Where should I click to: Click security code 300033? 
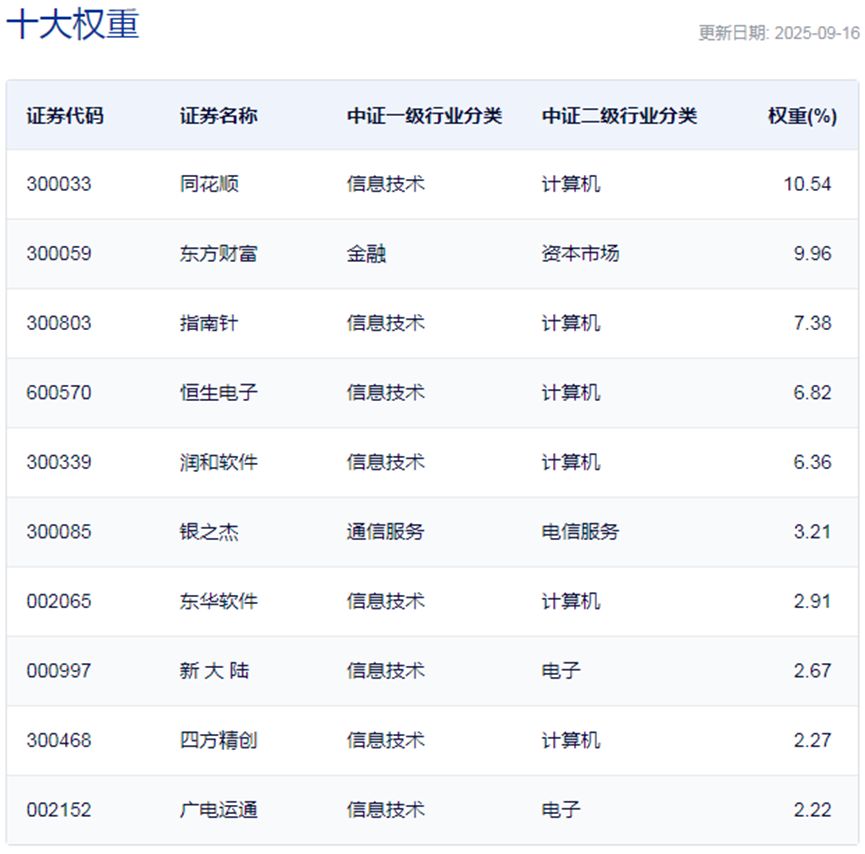59,184
